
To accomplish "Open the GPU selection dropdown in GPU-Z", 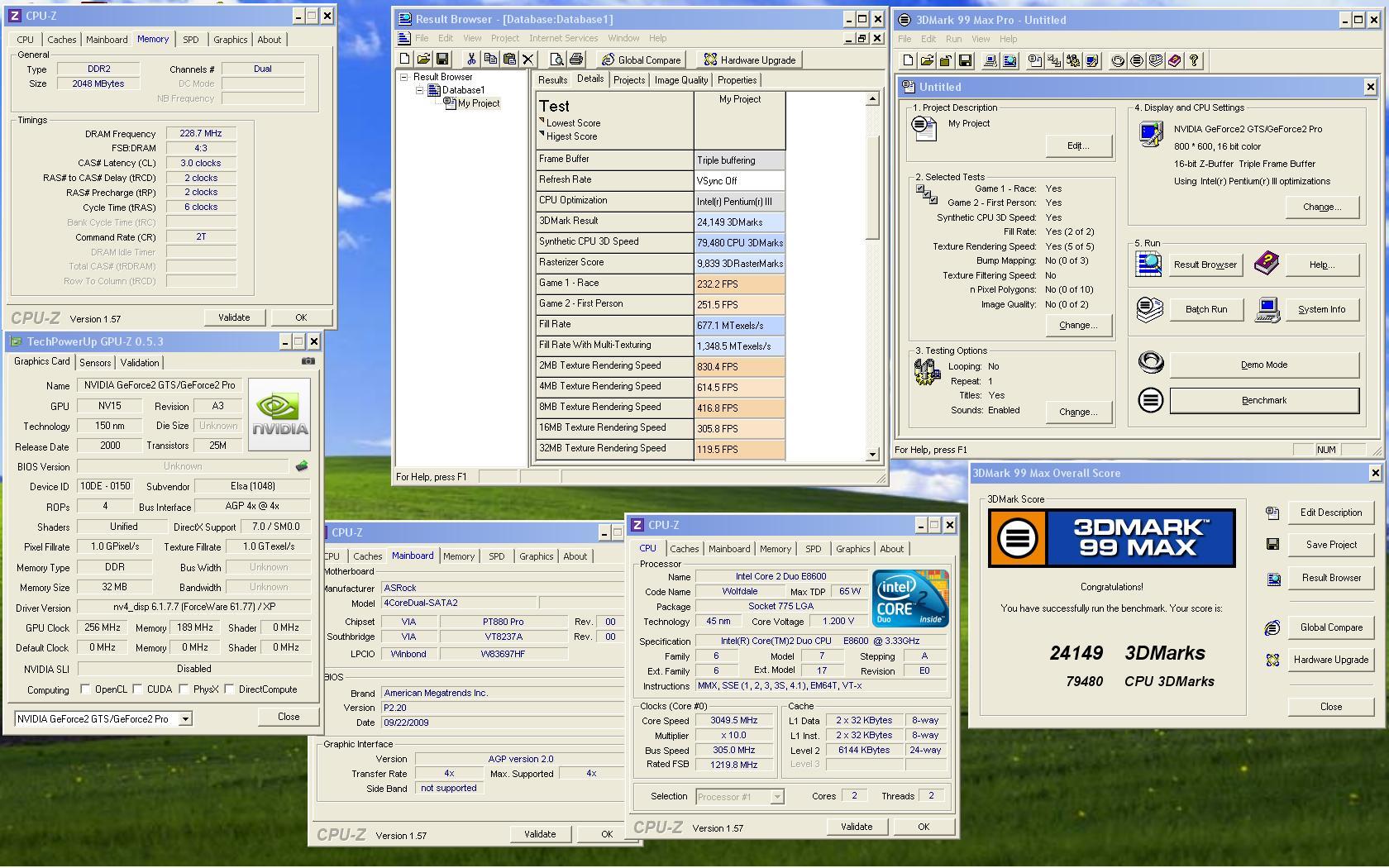I will [186, 719].
